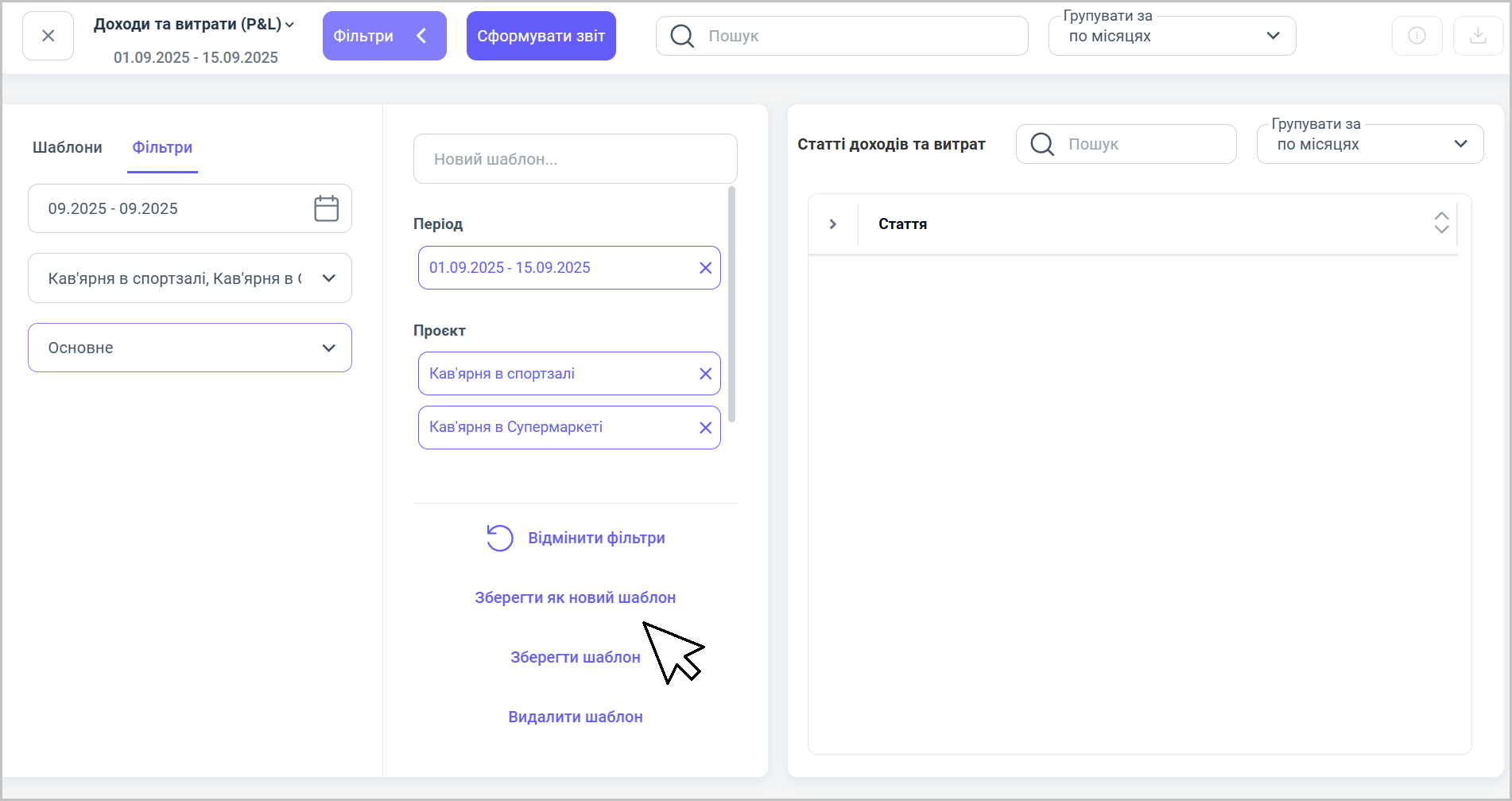Open the project selection dropdown

[190, 278]
